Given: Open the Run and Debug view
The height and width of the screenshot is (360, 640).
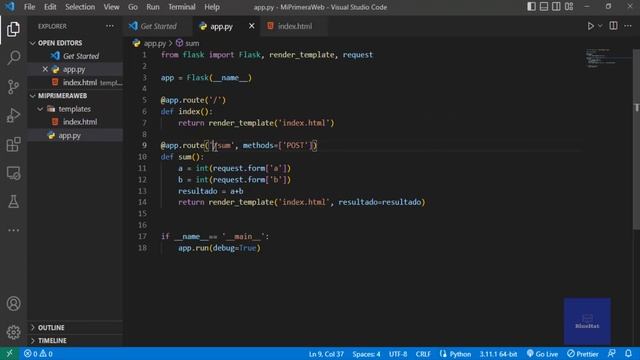Looking at the screenshot, I should point(13,116).
